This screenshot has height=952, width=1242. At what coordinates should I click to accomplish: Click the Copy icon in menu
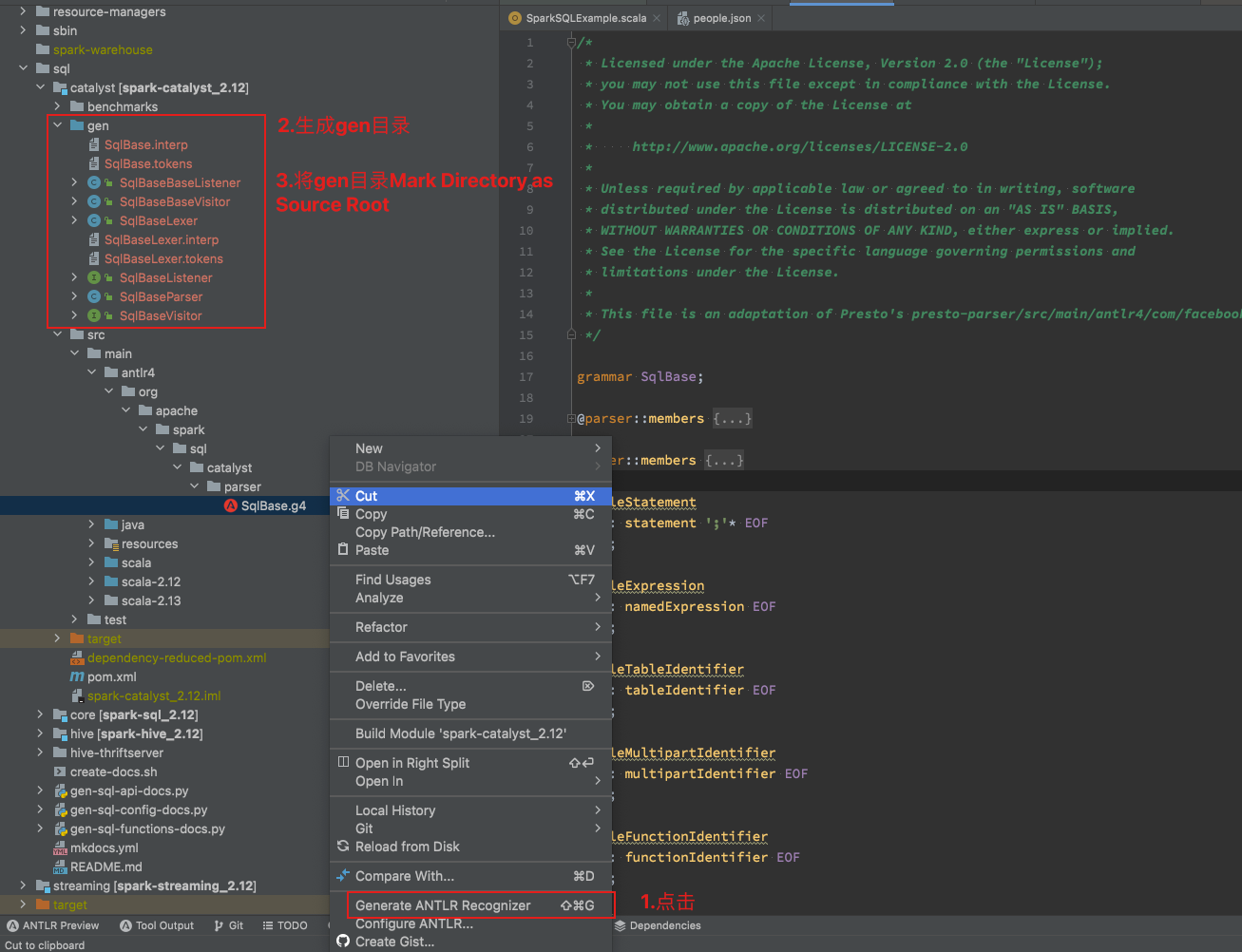(343, 514)
